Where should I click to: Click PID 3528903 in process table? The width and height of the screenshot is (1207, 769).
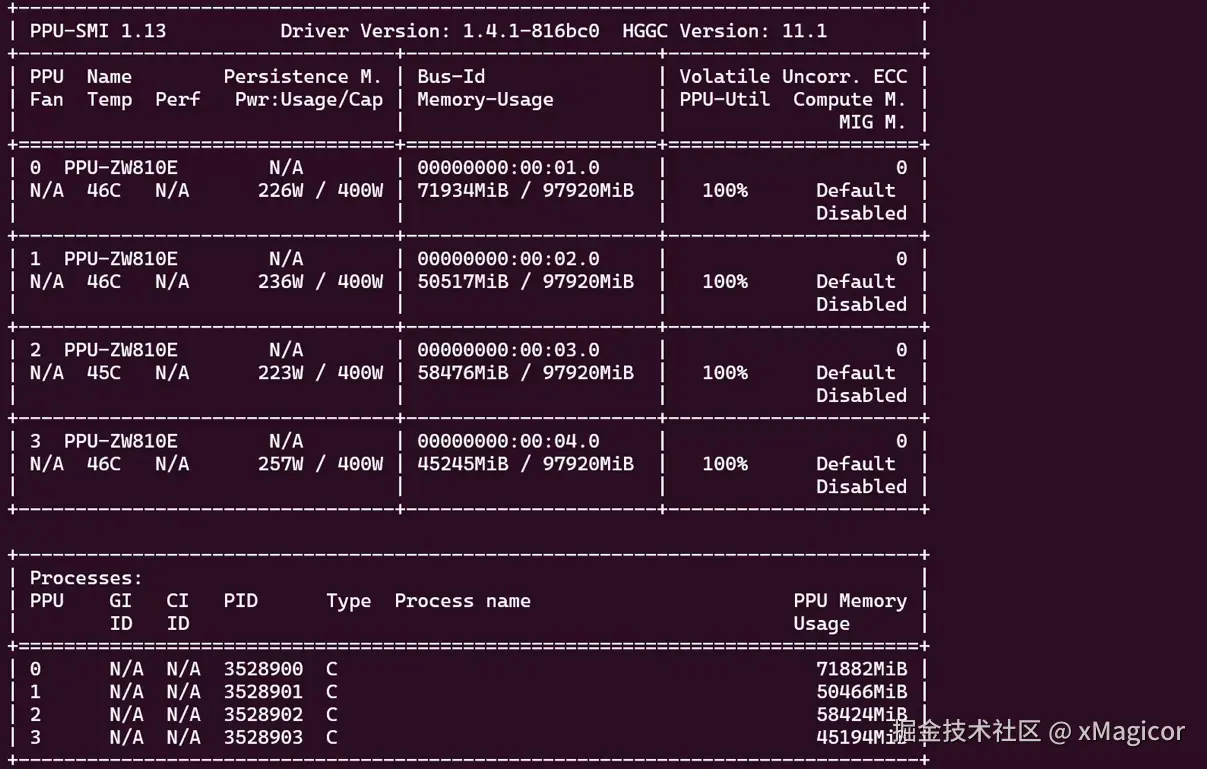pyautogui.click(x=263, y=737)
